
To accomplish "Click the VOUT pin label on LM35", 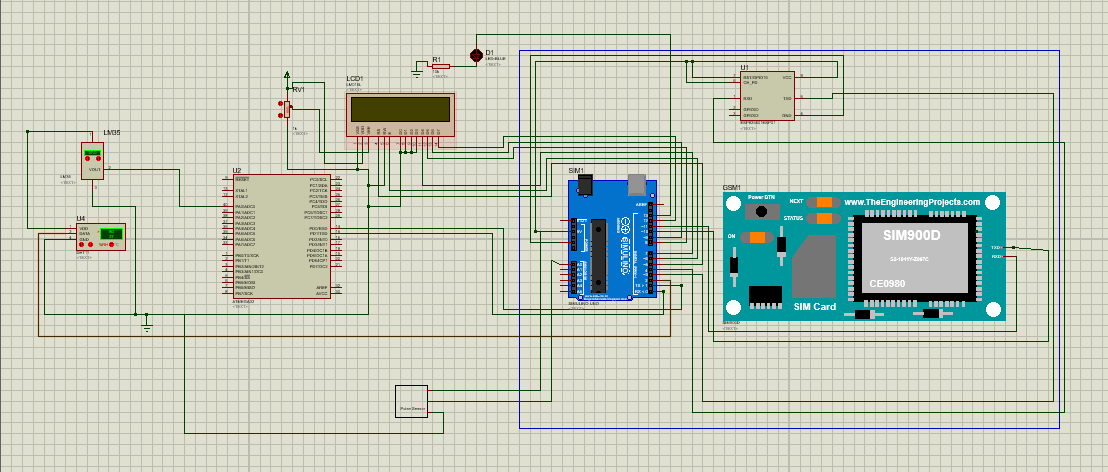I will 95,170.
